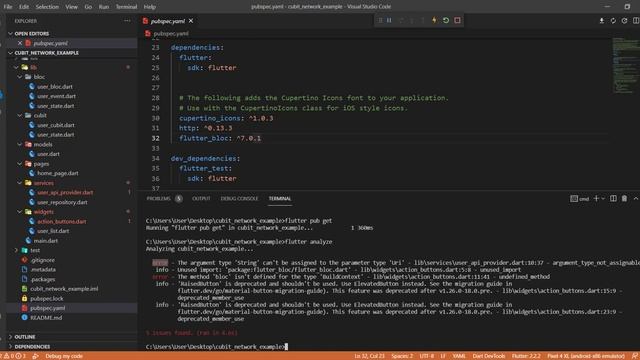This screenshot has width=640, height=360.
Task: Stop debugging with the red square
Action: [x=457, y=20]
